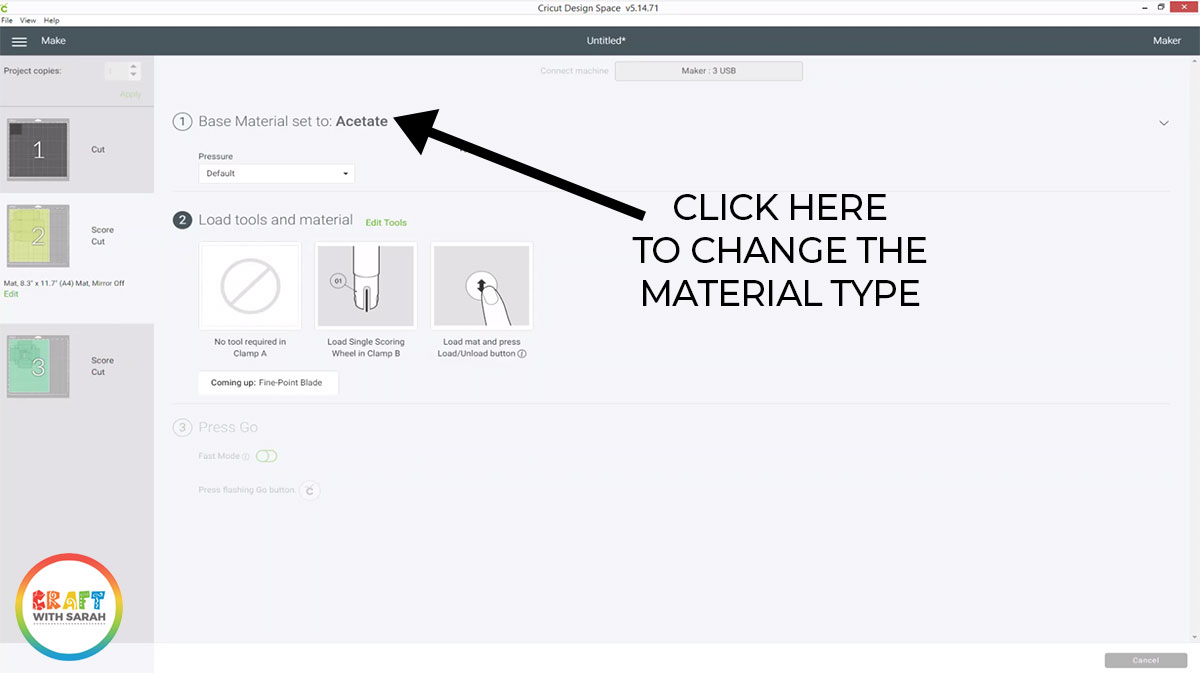This screenshot has height=673, width=1200.
Task: Increment Project copies with the up stepper
Action: pos(133,66)
